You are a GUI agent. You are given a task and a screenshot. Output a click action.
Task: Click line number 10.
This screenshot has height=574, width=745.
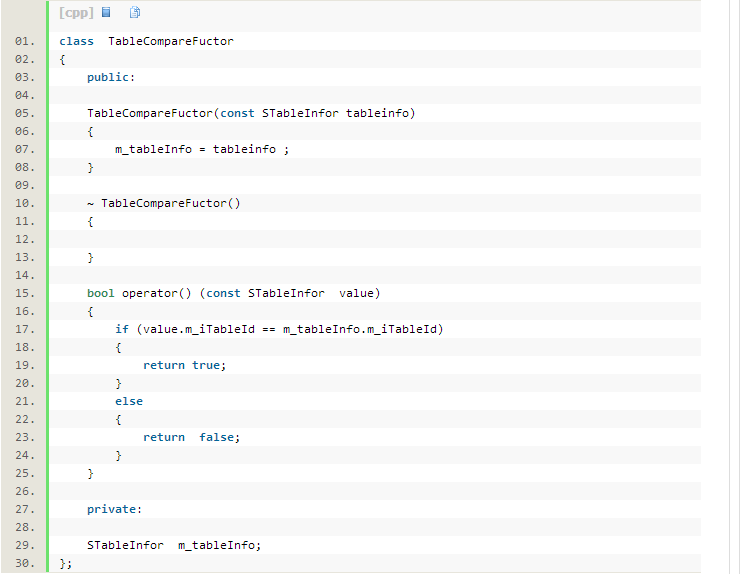(25, 203)
